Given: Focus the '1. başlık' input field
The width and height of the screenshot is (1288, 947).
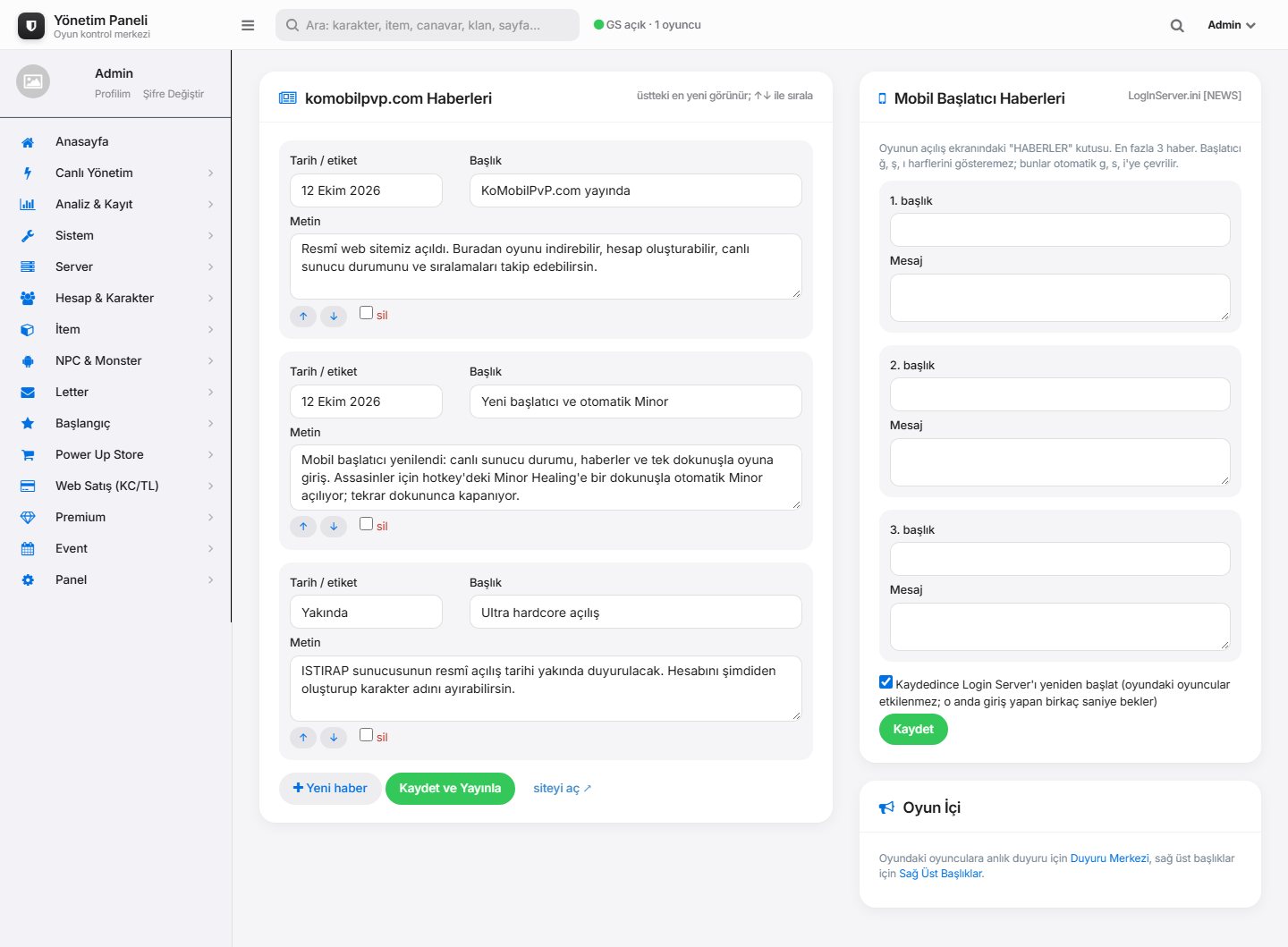Looking at the screenshot, I should (1060, 230).
